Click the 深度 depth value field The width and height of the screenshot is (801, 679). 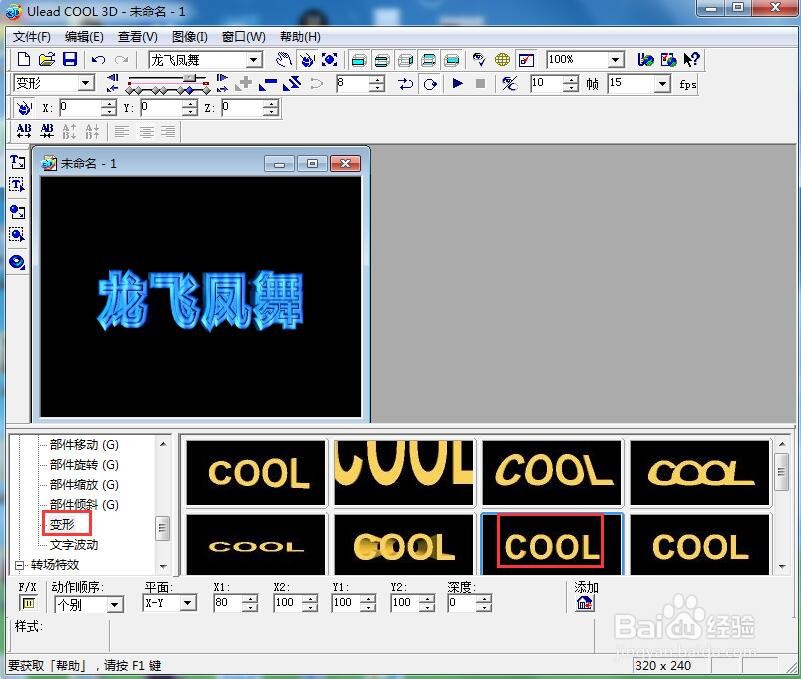pyautogui.click(x=462, y=603)
